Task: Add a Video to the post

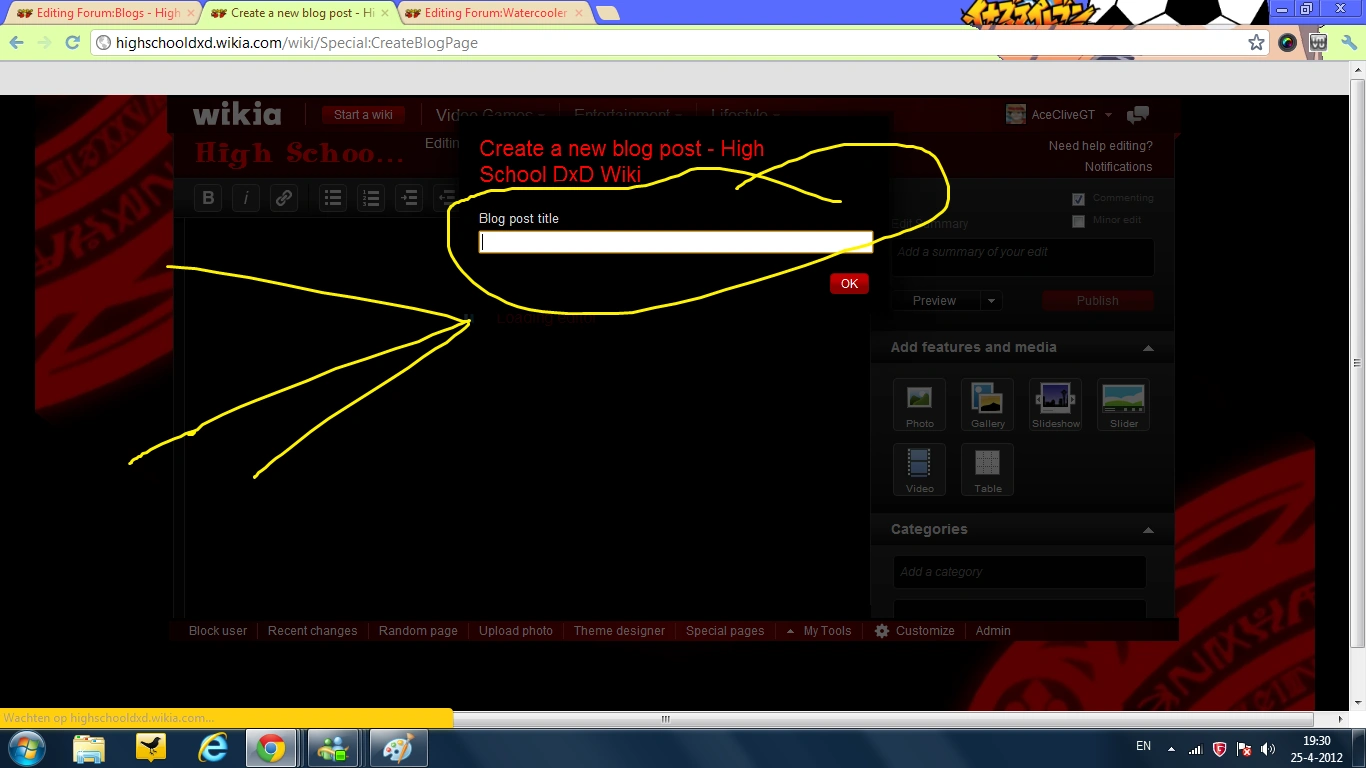Action: (x=919, y=470)
